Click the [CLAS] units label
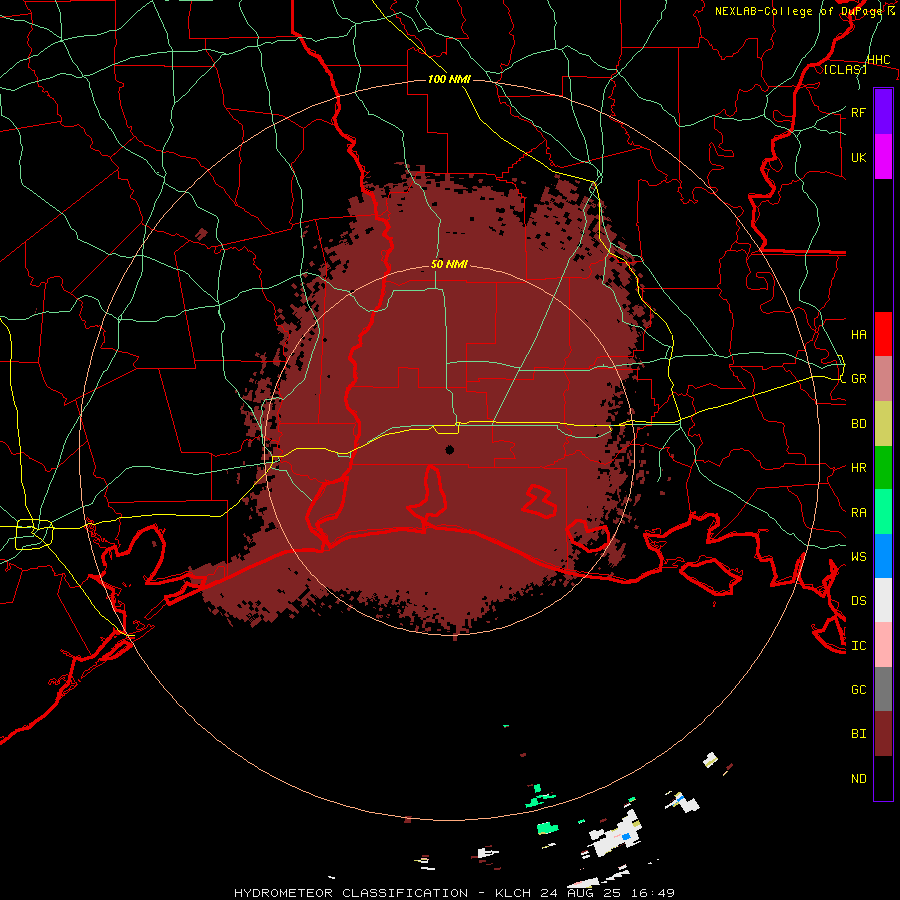 845,69
